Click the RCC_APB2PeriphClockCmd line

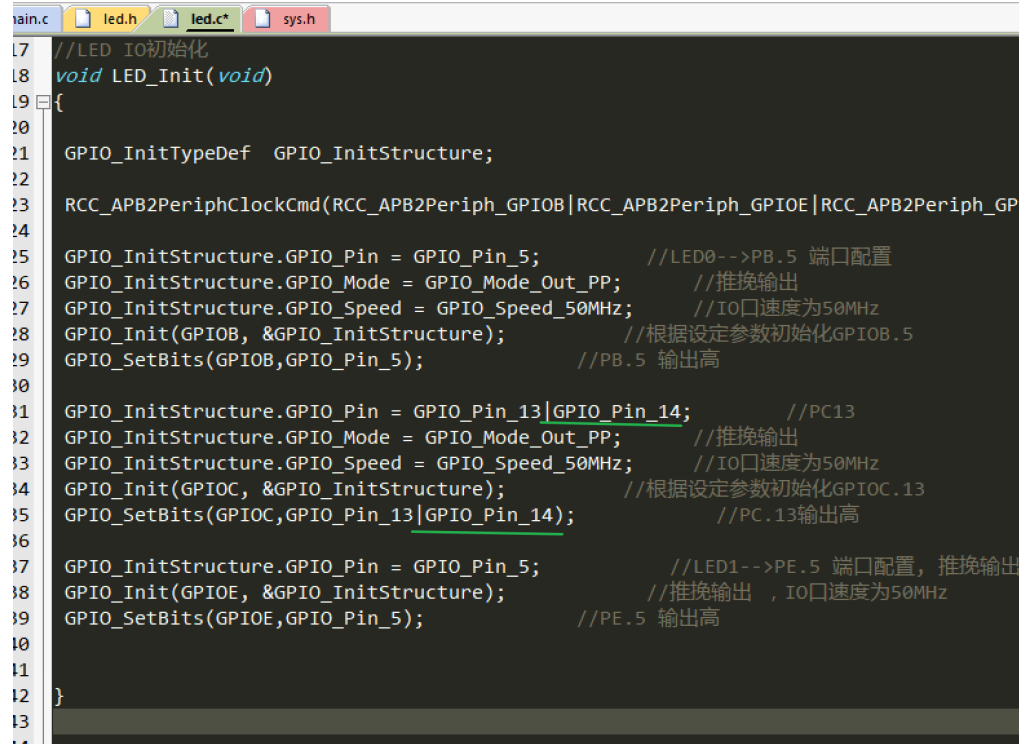540,206
